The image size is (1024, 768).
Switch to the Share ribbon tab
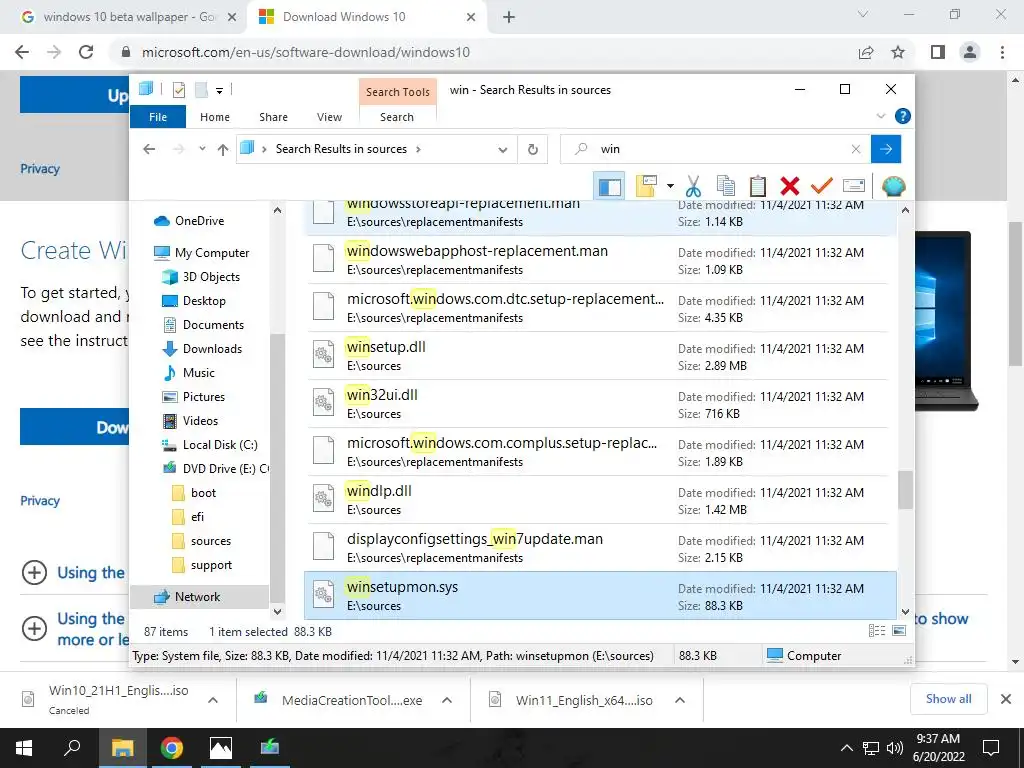click(273, 117)
